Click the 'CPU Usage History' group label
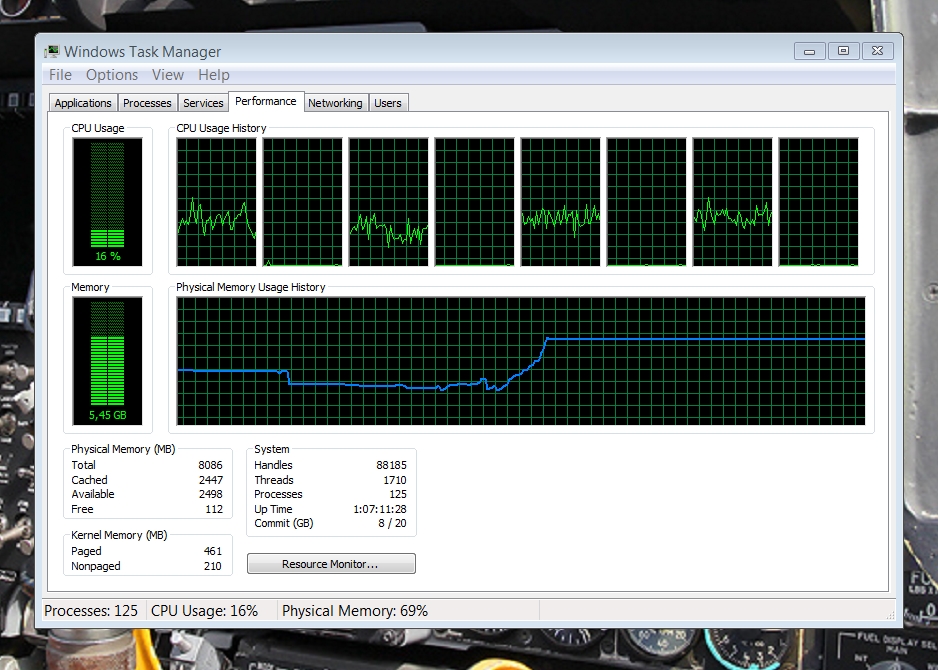The width and height of the screenshot is (938, 670). [221, 128]
